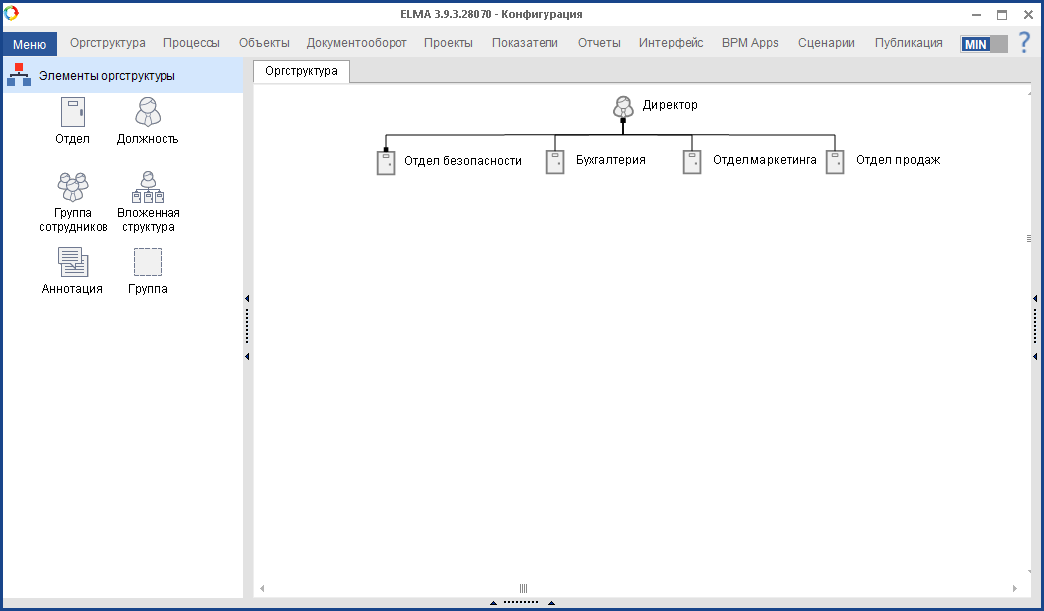Viewport: 1044px width, 611px height.
Task: Open the Проекты menu
Action: pos(448,43)
